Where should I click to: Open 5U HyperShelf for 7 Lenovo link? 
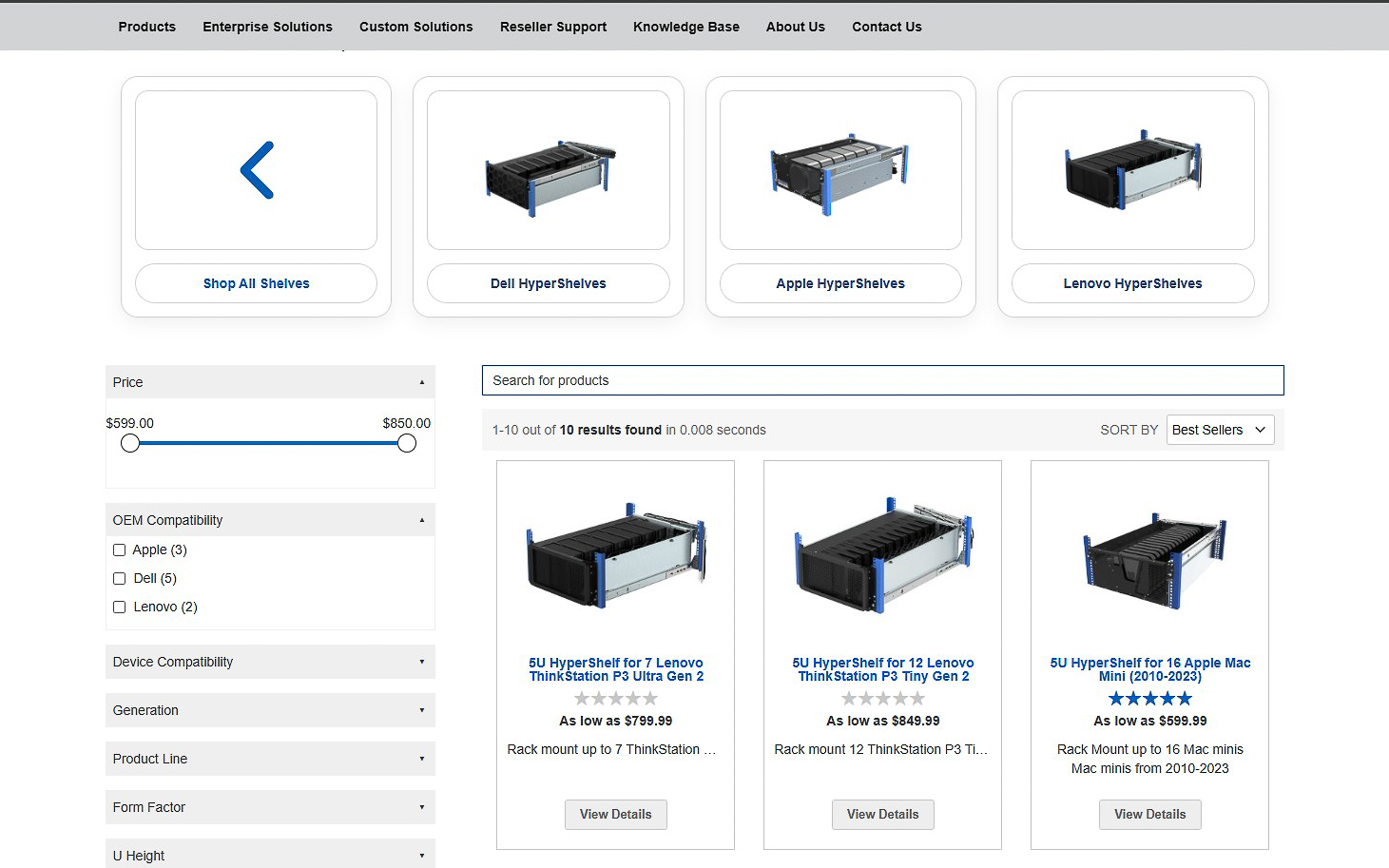coord(616,669)
